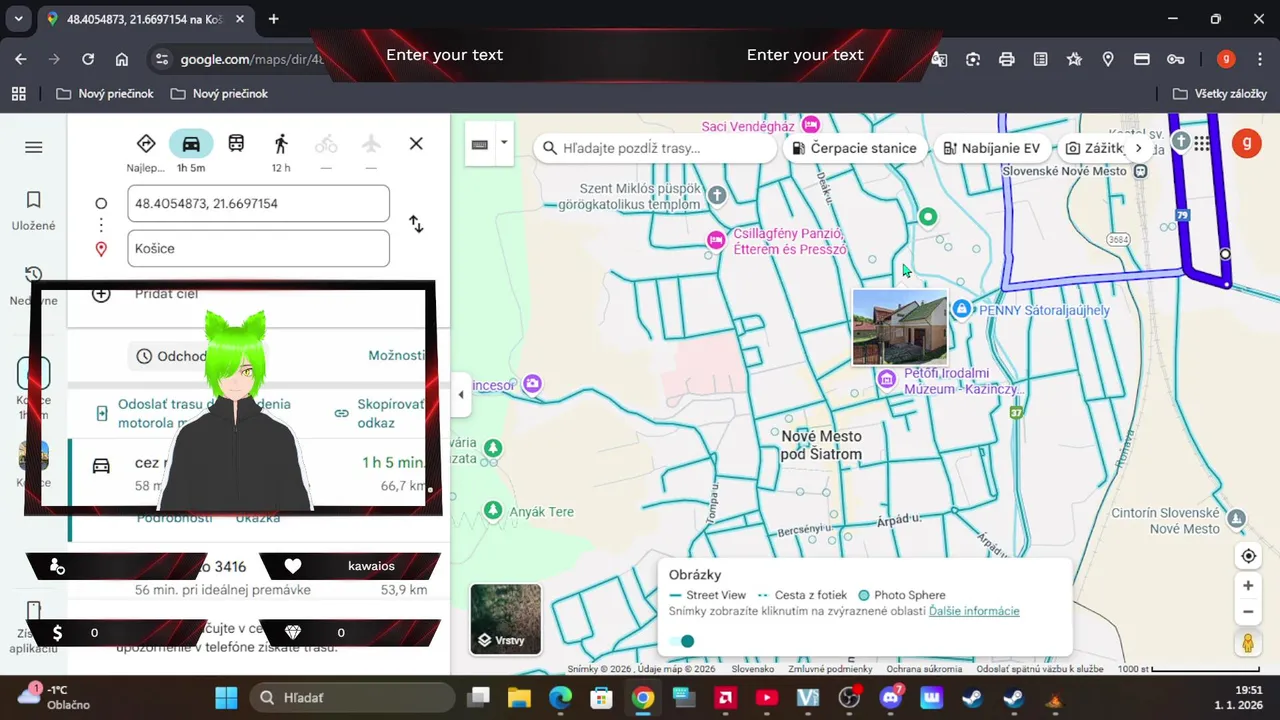The width and height of the screenshot is (1280, 720).
Task: Open Všetky záložky bookmarks folder
Action: tap(1220, 93)
